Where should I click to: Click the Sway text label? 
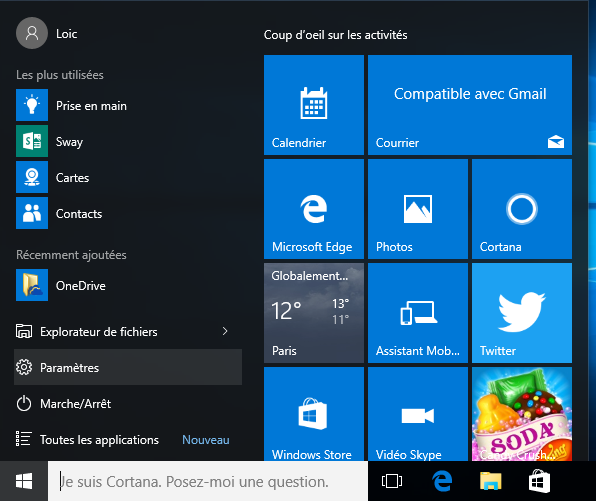click(x=69, y=142)
